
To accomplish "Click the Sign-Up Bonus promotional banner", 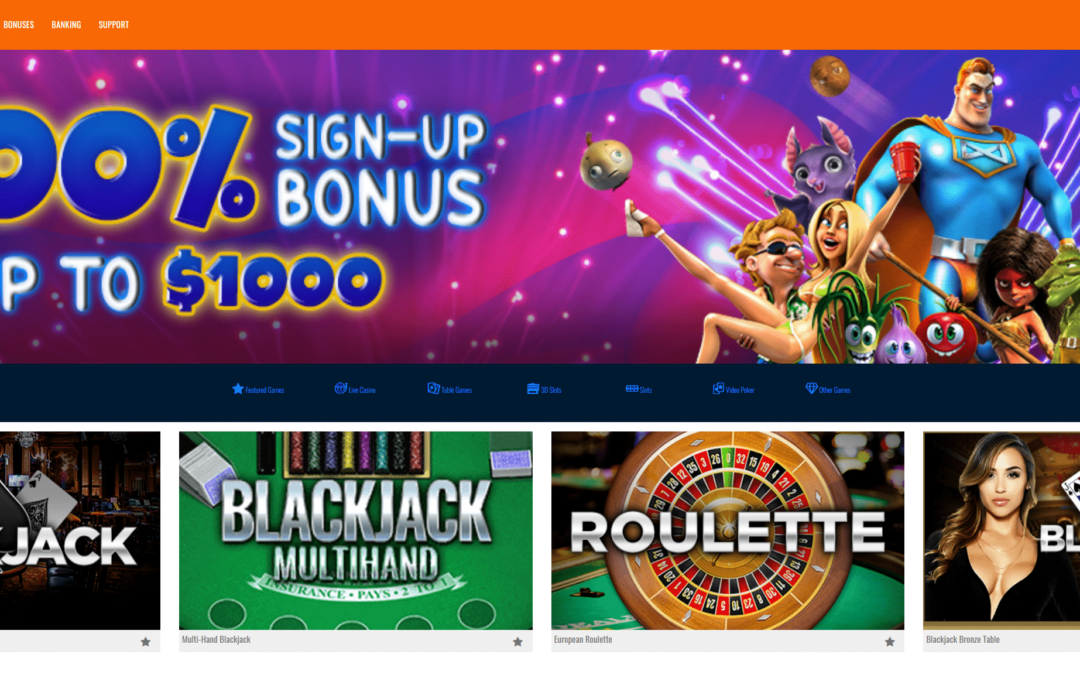I will click(x=540, y=207).
